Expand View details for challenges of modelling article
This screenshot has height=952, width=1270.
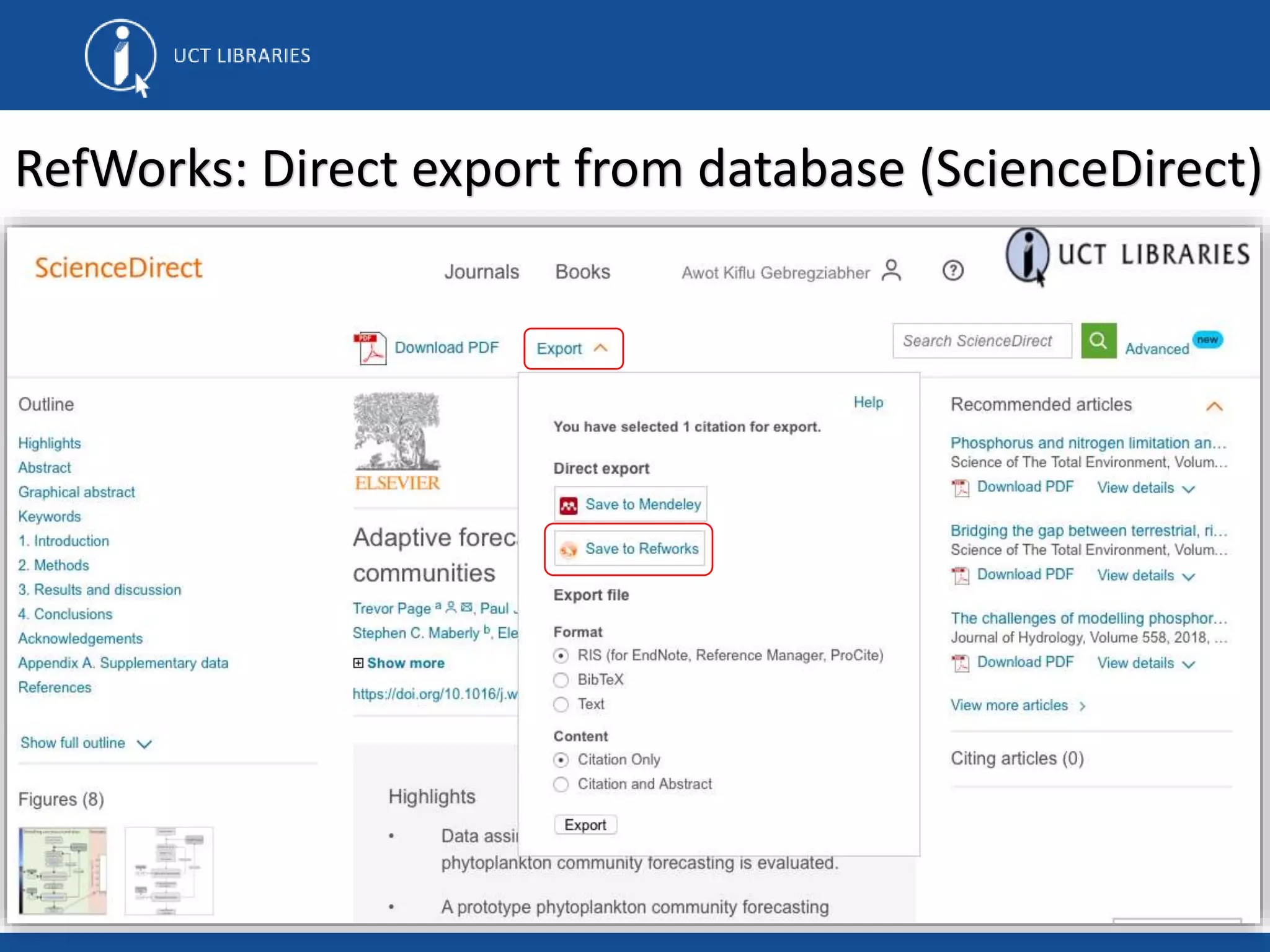[x=1146, y=663]
